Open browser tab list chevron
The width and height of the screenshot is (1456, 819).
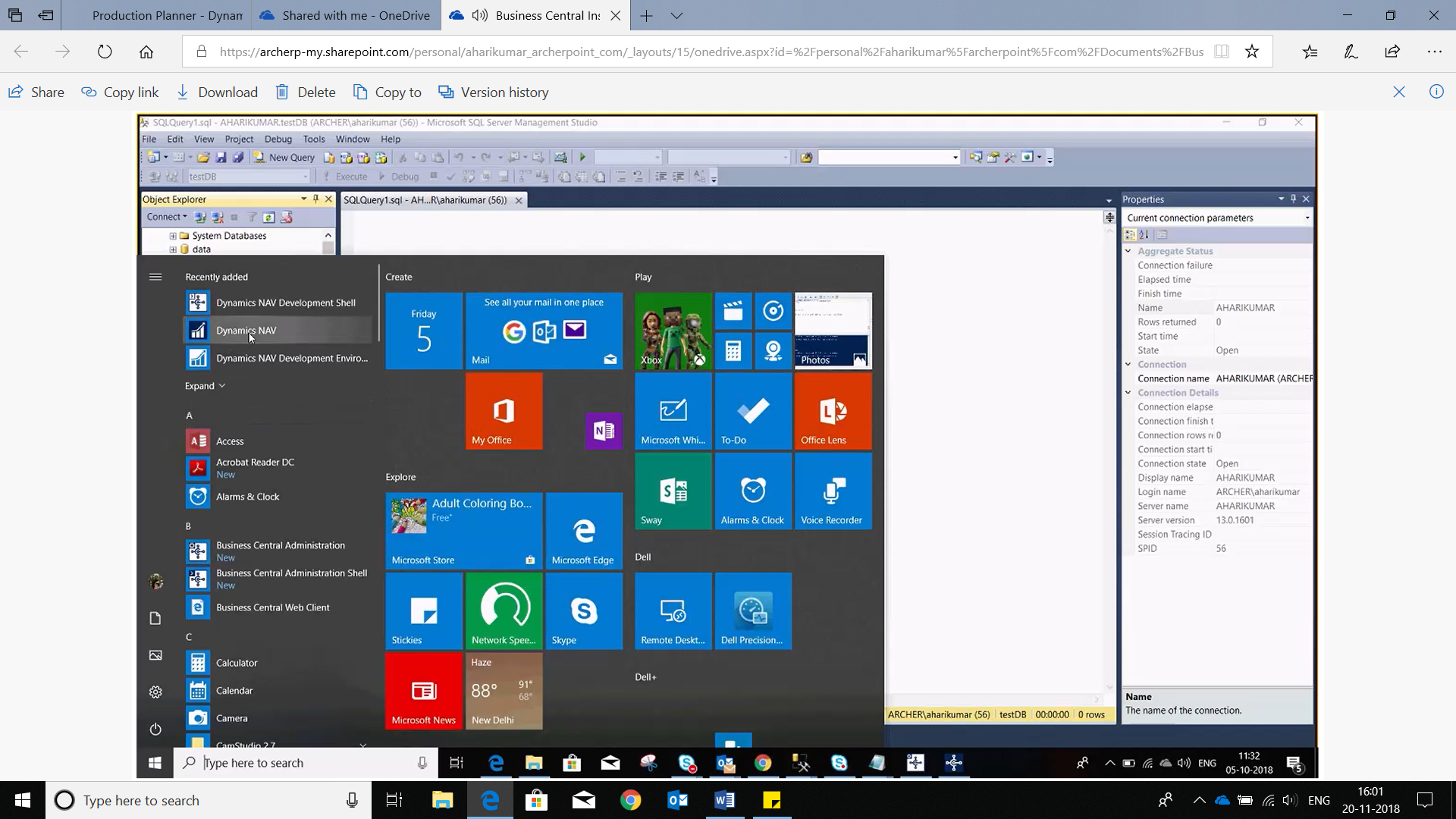point(676,15)
